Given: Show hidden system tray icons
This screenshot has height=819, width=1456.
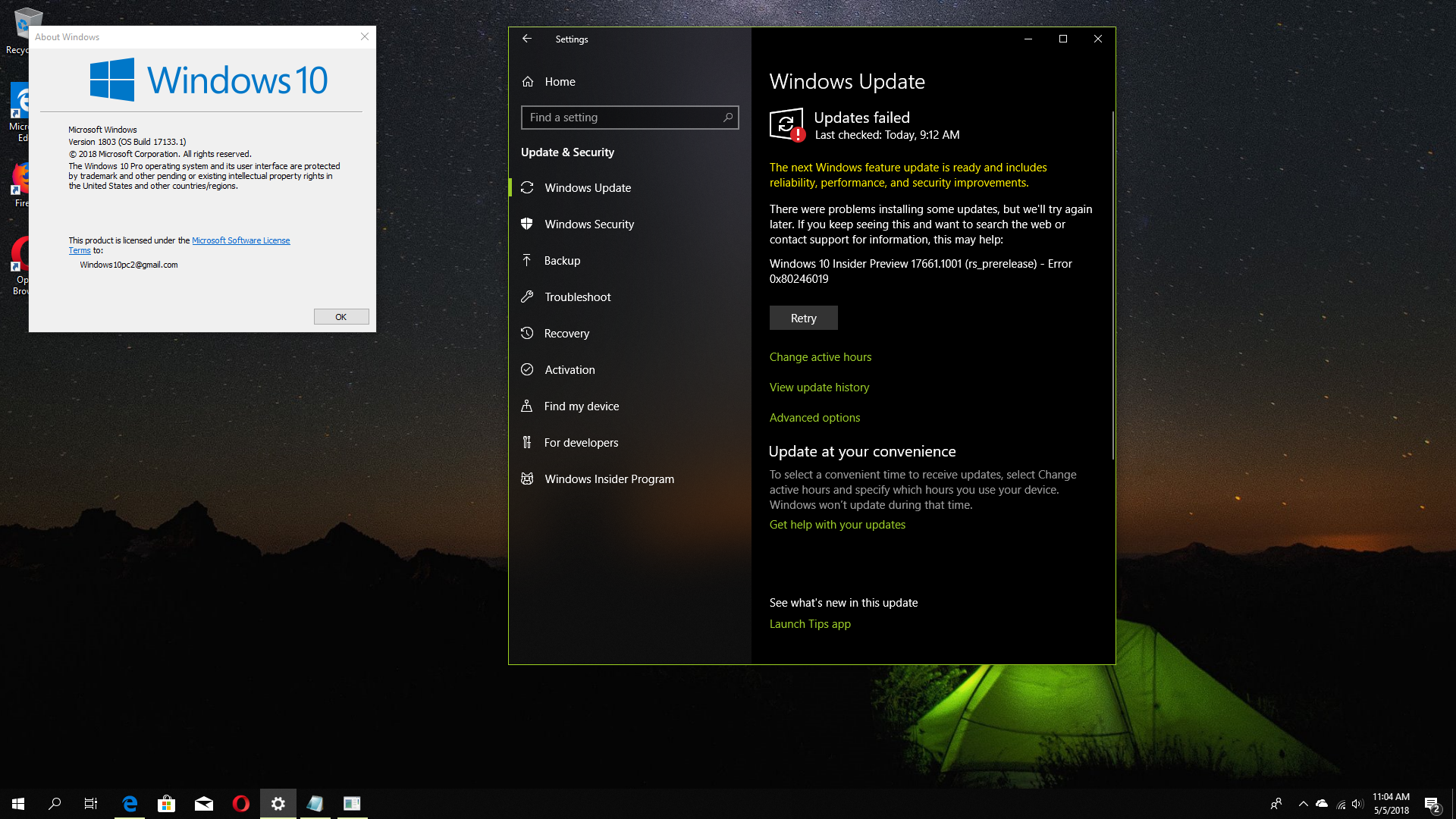Looking at the screenshot, I should pyautogui.click(x=1303, y=804).
